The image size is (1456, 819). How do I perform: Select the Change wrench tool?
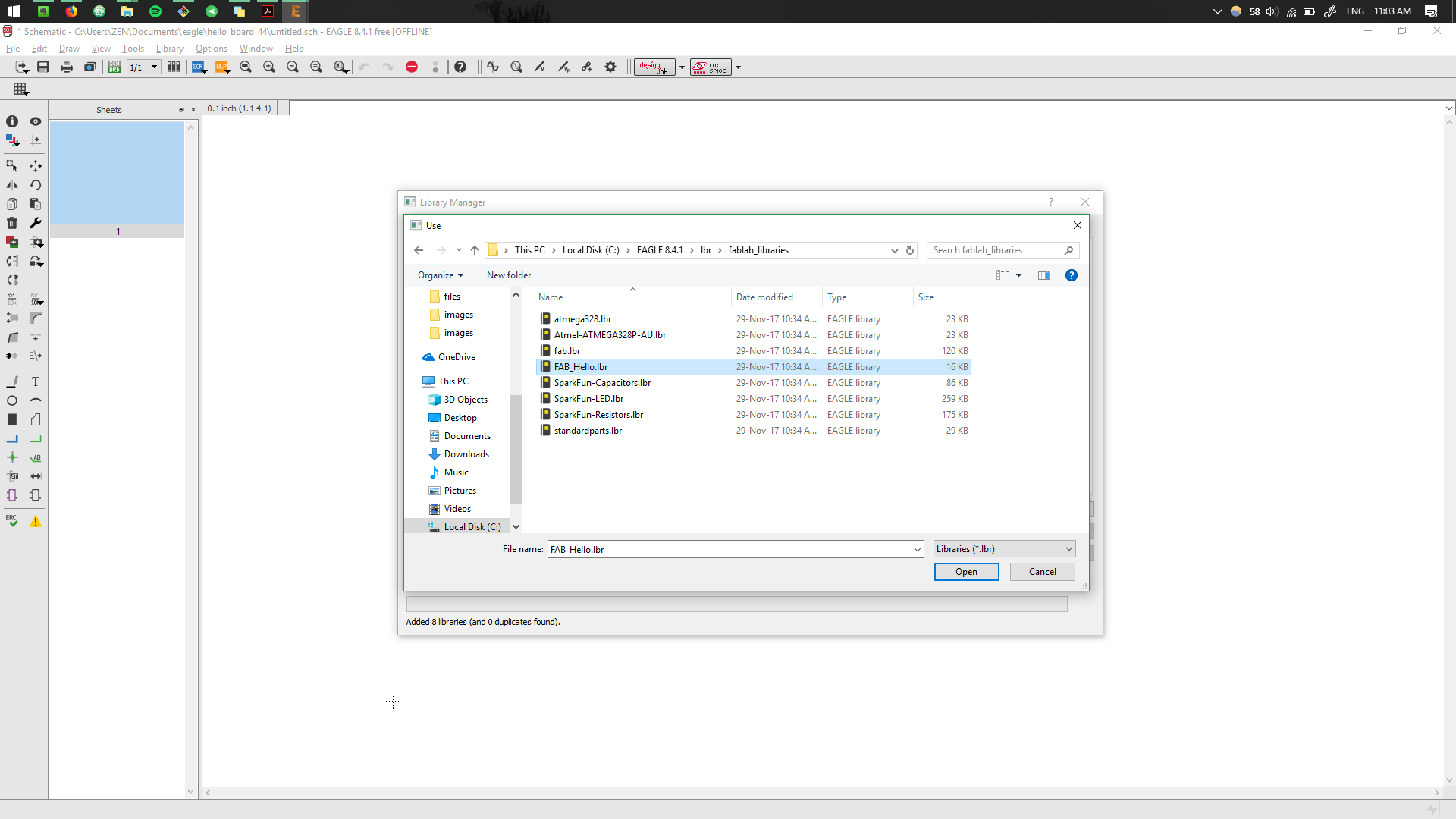(x=36, y=223)
